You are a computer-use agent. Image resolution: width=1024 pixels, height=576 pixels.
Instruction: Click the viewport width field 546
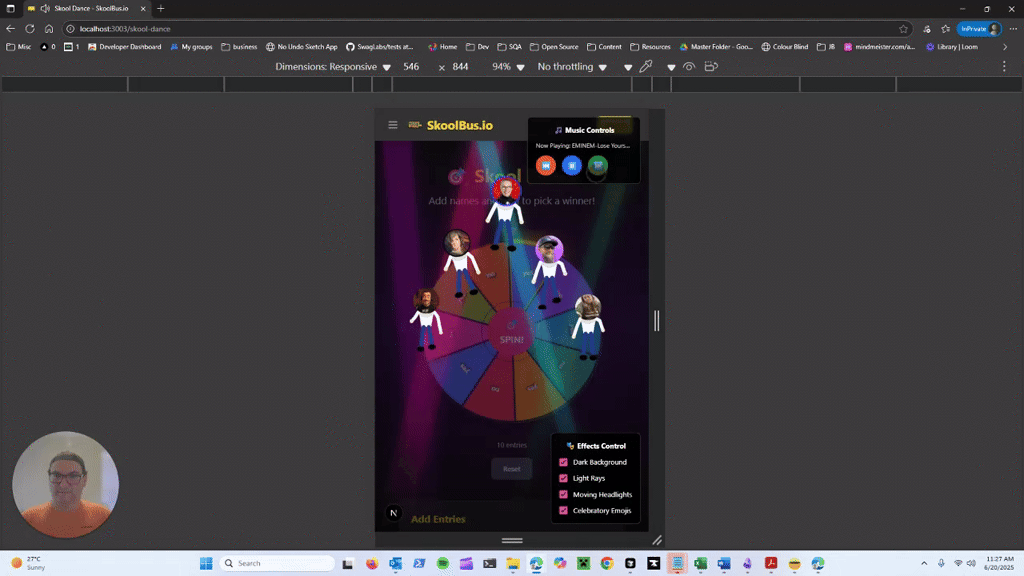pyautogui.click(x=411, y=67)
